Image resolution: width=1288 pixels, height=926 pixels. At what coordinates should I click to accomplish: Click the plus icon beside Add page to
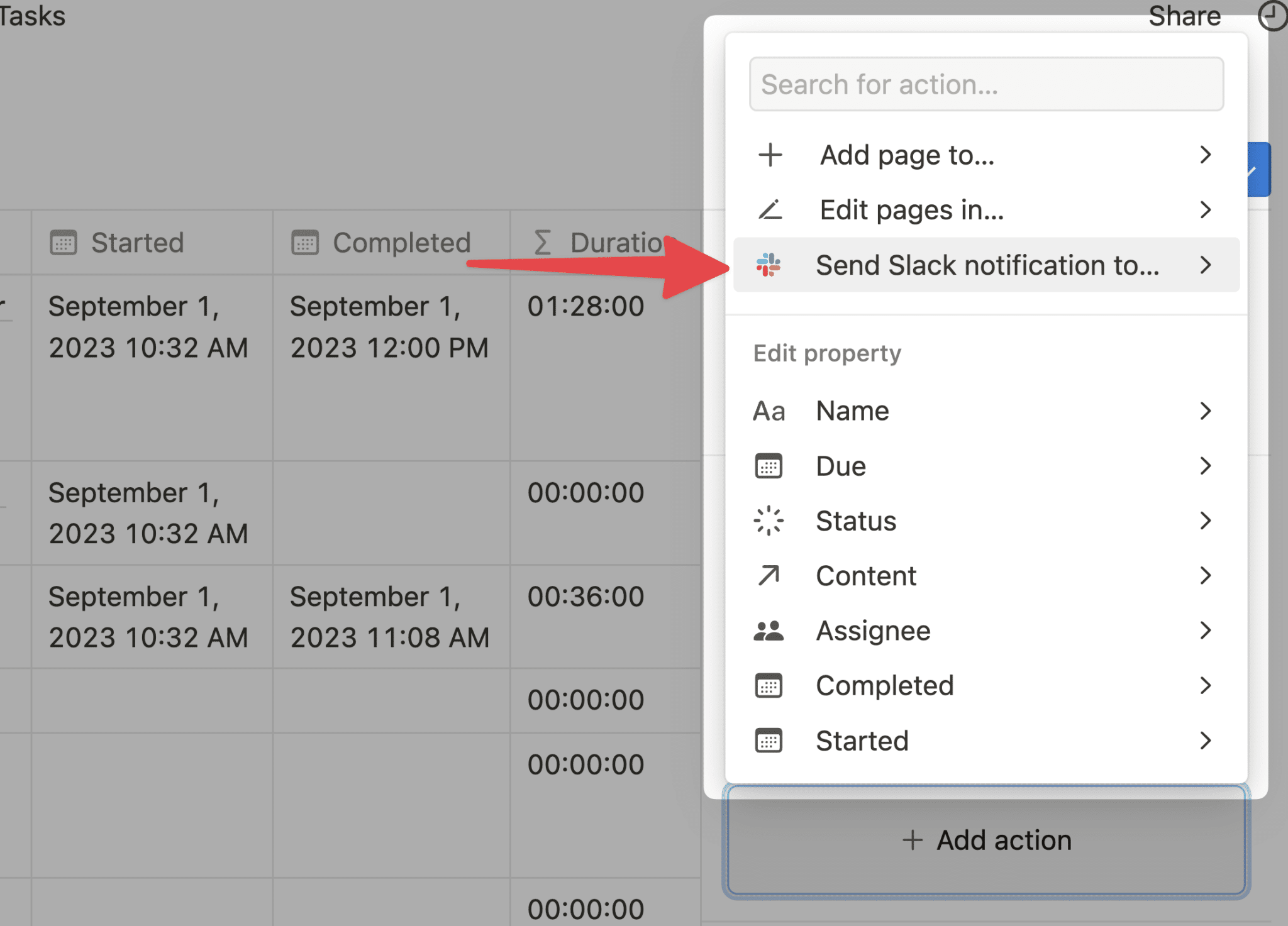(x=770, y=155)
